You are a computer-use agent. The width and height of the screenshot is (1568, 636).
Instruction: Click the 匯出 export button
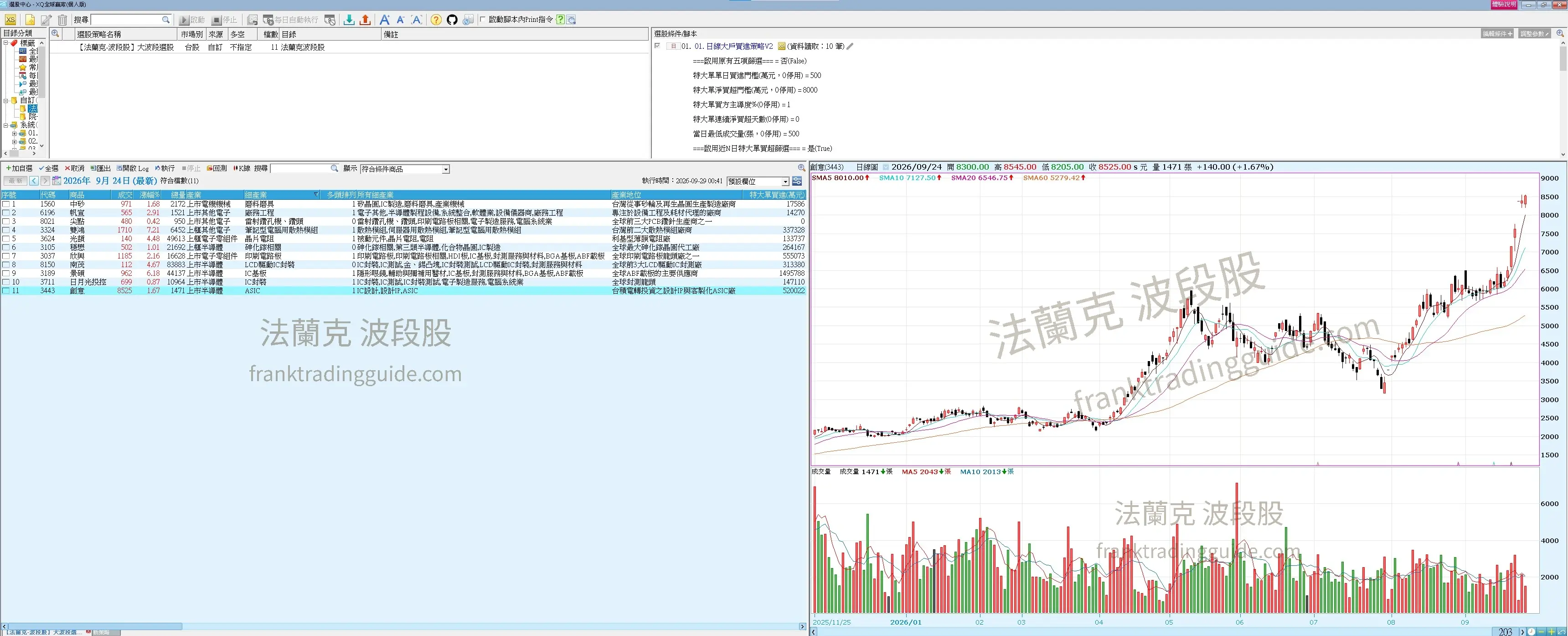pyautogui.click(x=100, y=169)
